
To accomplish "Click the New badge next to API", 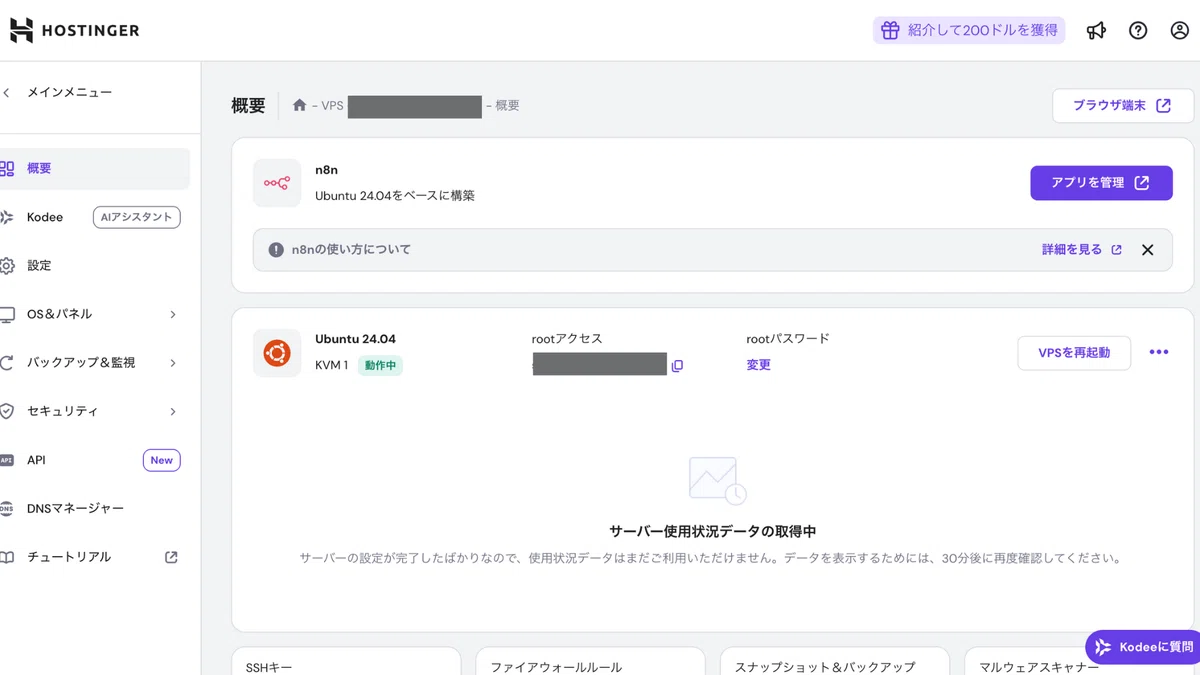I will (x=162, y=460).
